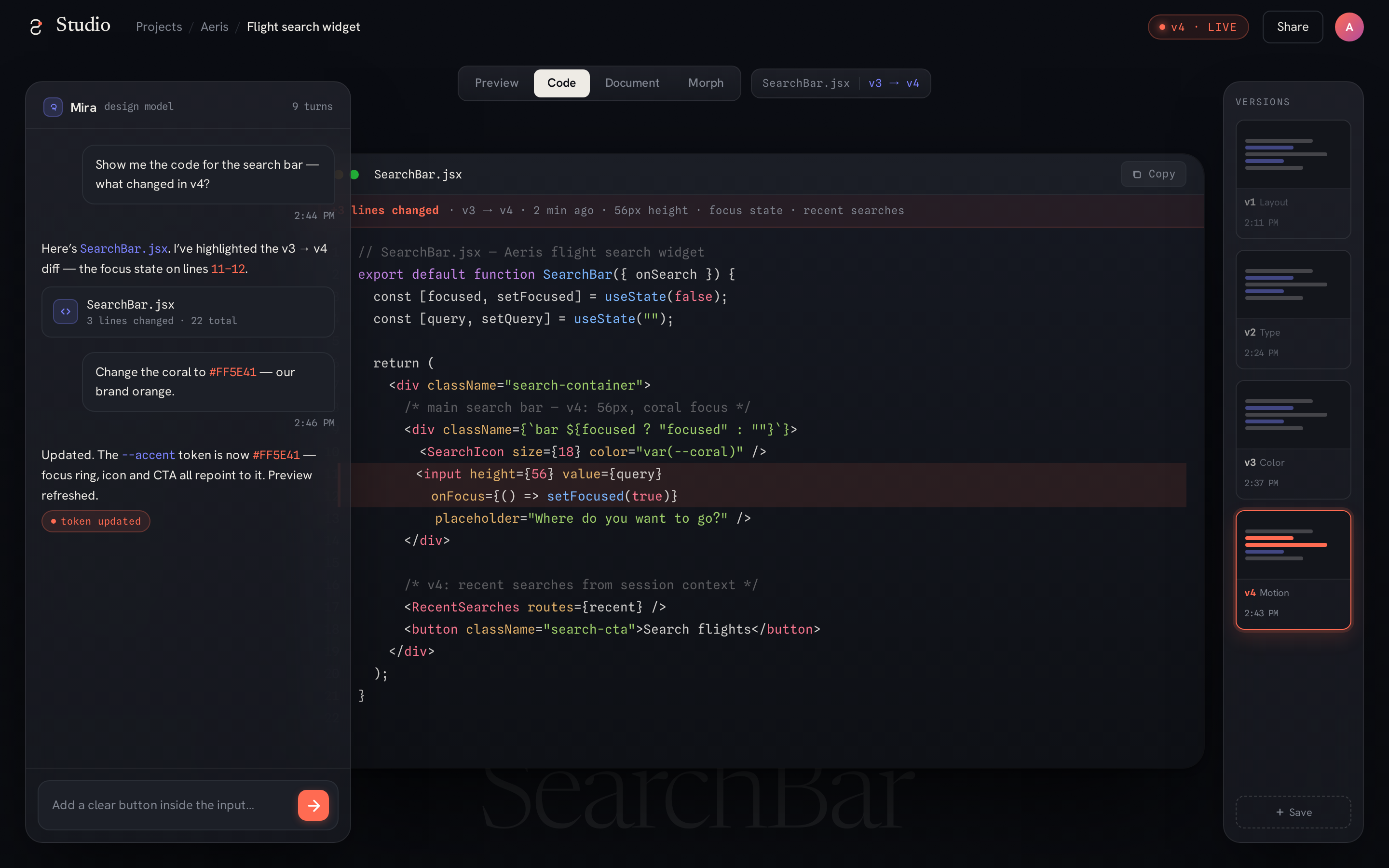
Task: Open the SearchBar.jsx link in Mira's reply
Action: [x=123, y=248]
